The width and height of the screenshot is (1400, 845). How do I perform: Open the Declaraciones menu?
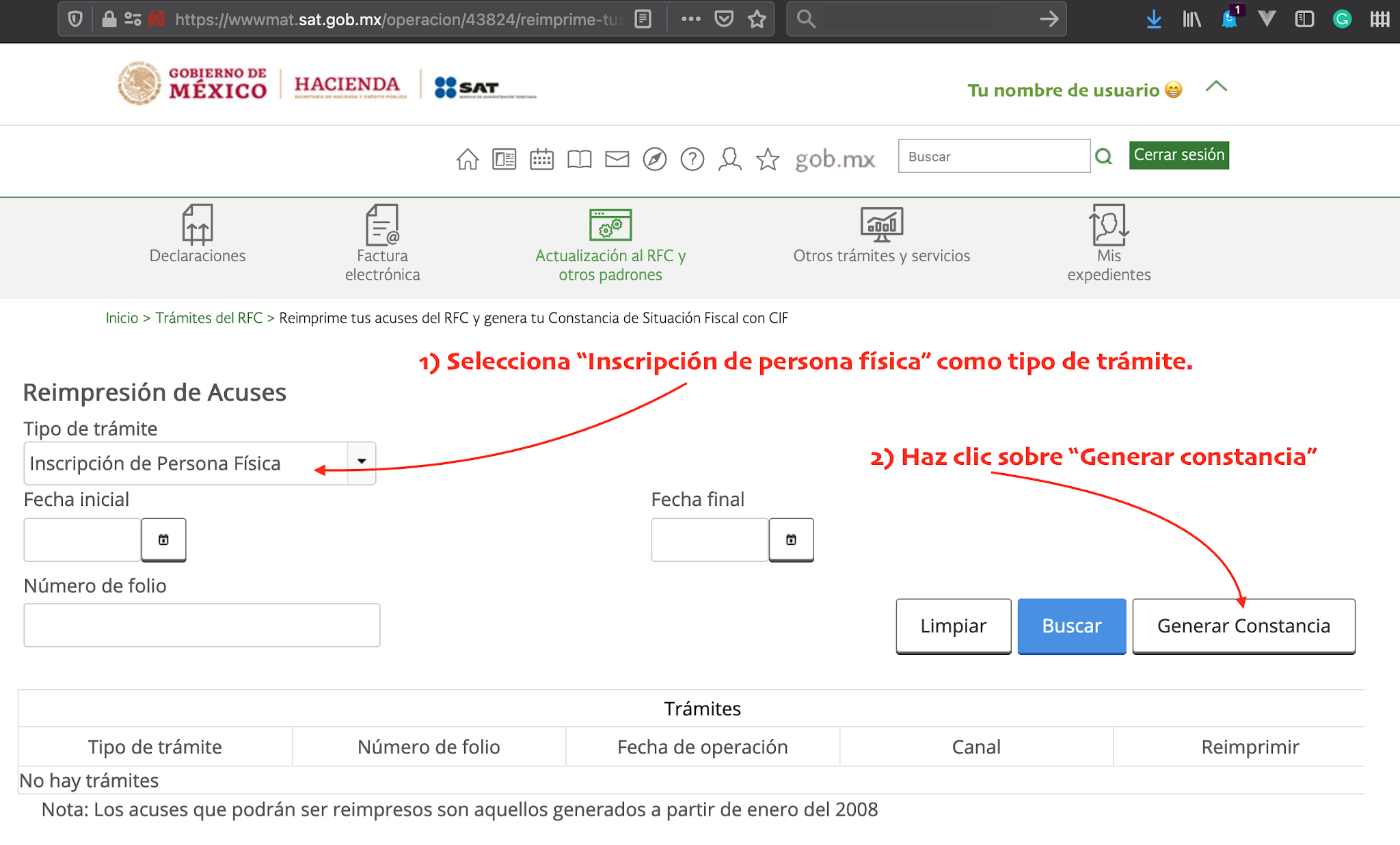point(197,234)
